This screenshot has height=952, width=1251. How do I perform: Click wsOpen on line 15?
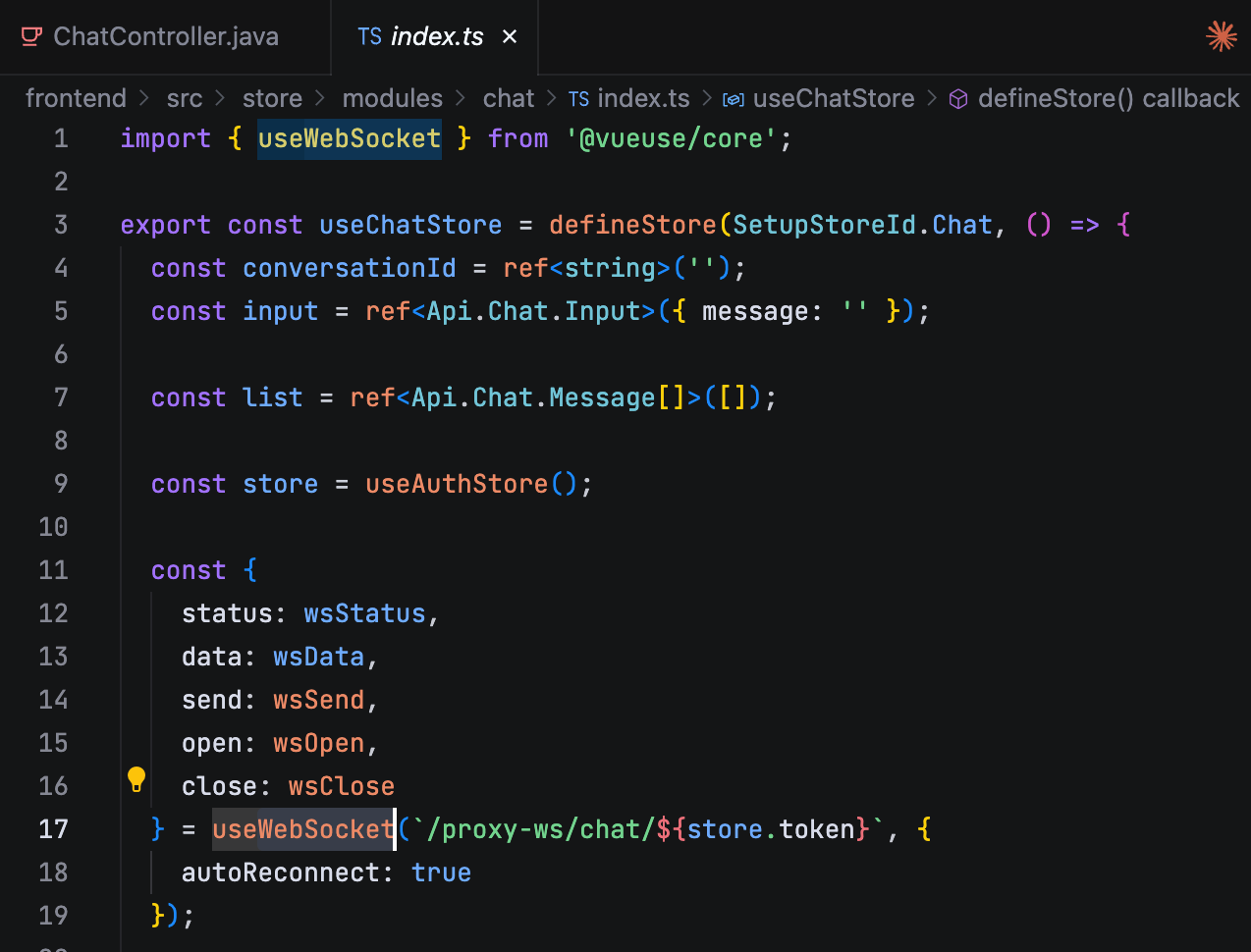pyautogui.click(x=319, y=743)
